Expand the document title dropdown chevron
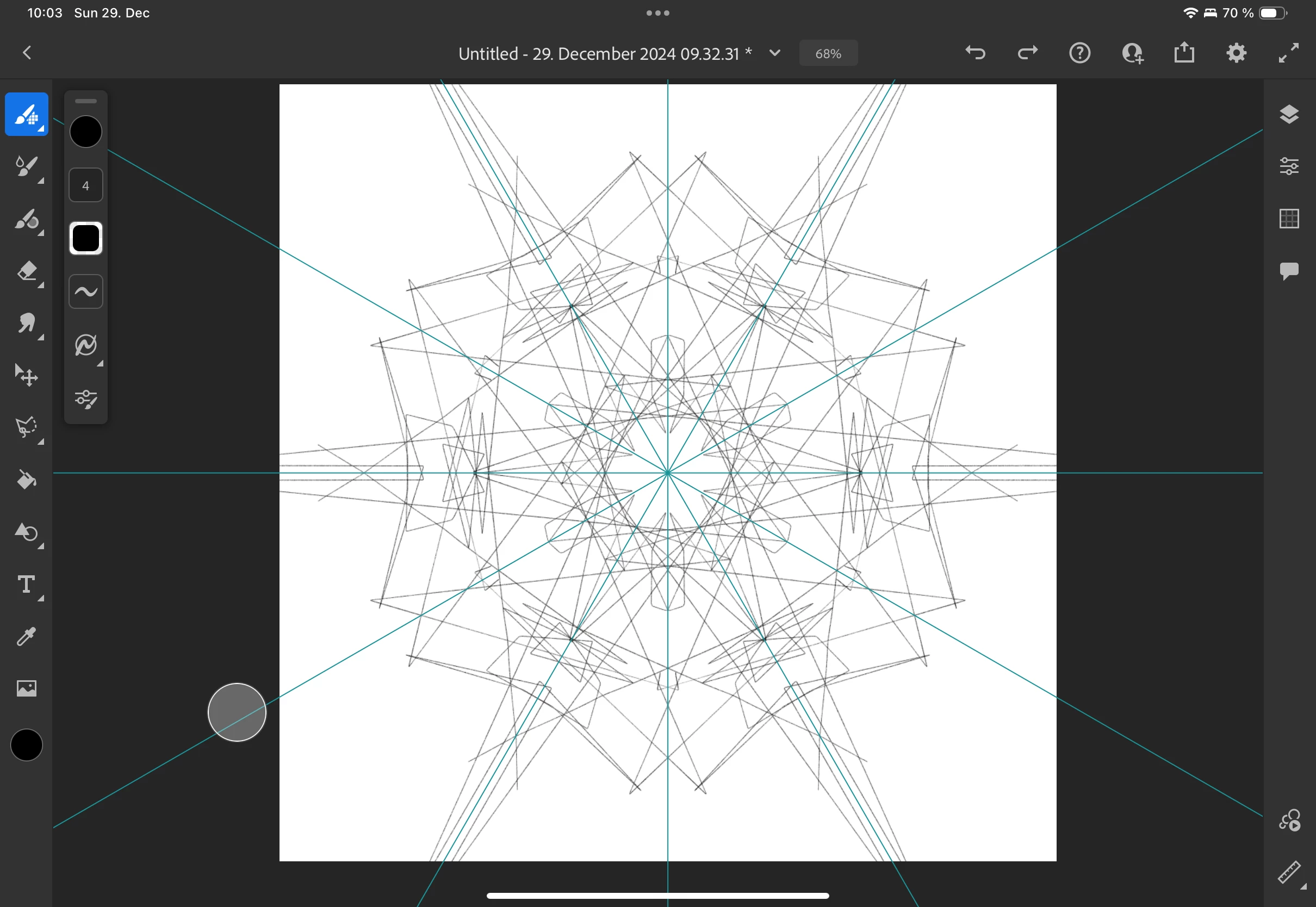The image size is (1316, 907). (774, 53)
